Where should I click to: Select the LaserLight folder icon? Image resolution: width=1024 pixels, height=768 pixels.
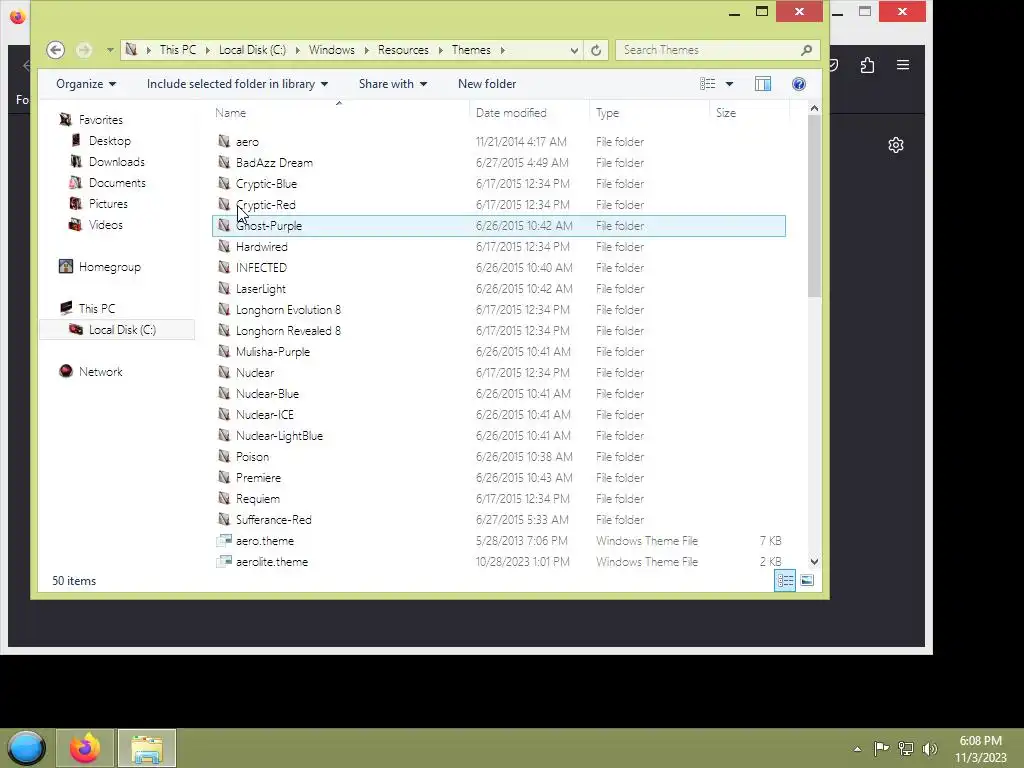224,288
